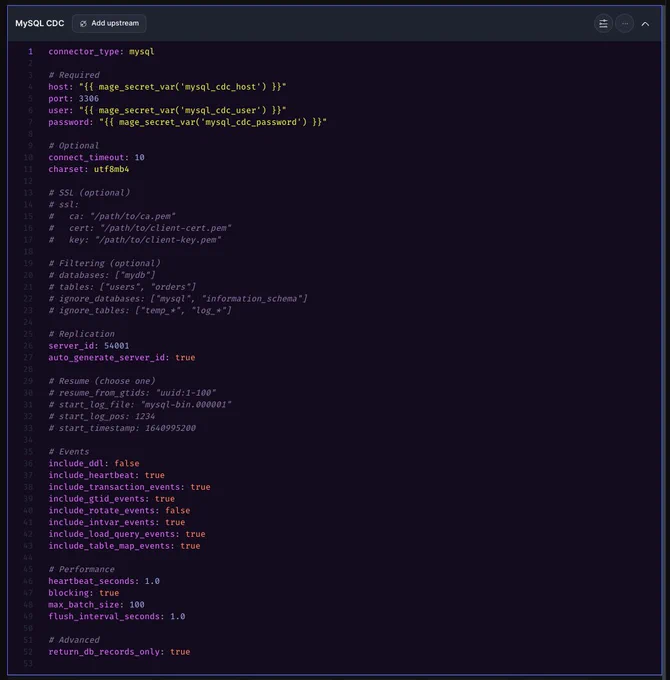Screen dimensions: 670x680
Task: Click the include_heartbeat: true line
Action: point(106,475)
